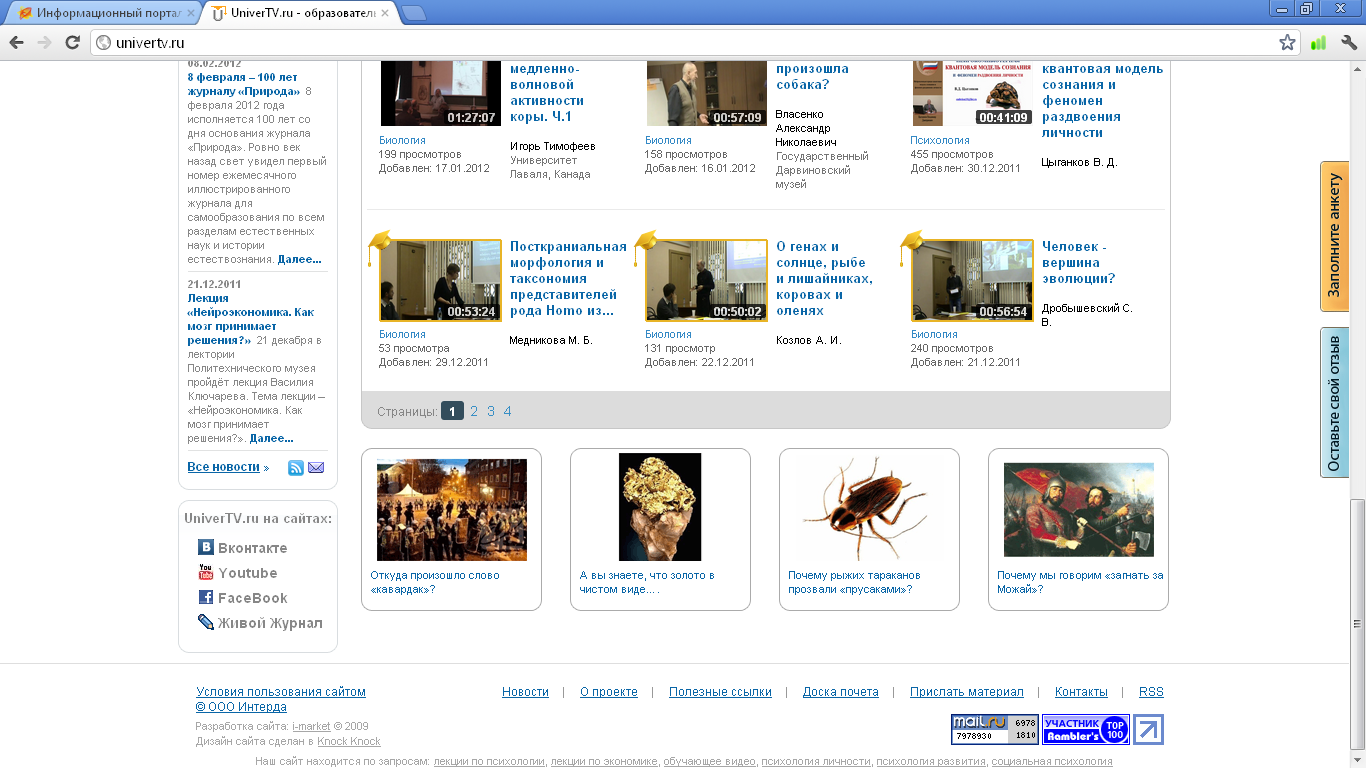The width and height of the screenshot is (1366, 768).
Task: Open Почему мы говорим загнать за Можай link
Action: click(1080, 582)
